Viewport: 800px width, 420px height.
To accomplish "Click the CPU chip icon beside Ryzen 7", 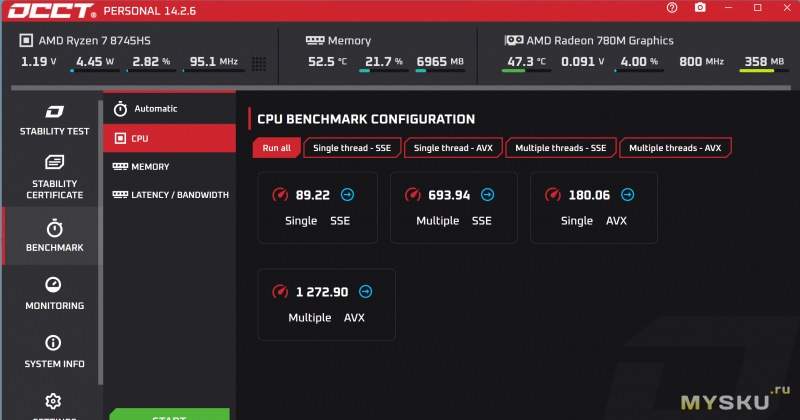I will 26,40.
